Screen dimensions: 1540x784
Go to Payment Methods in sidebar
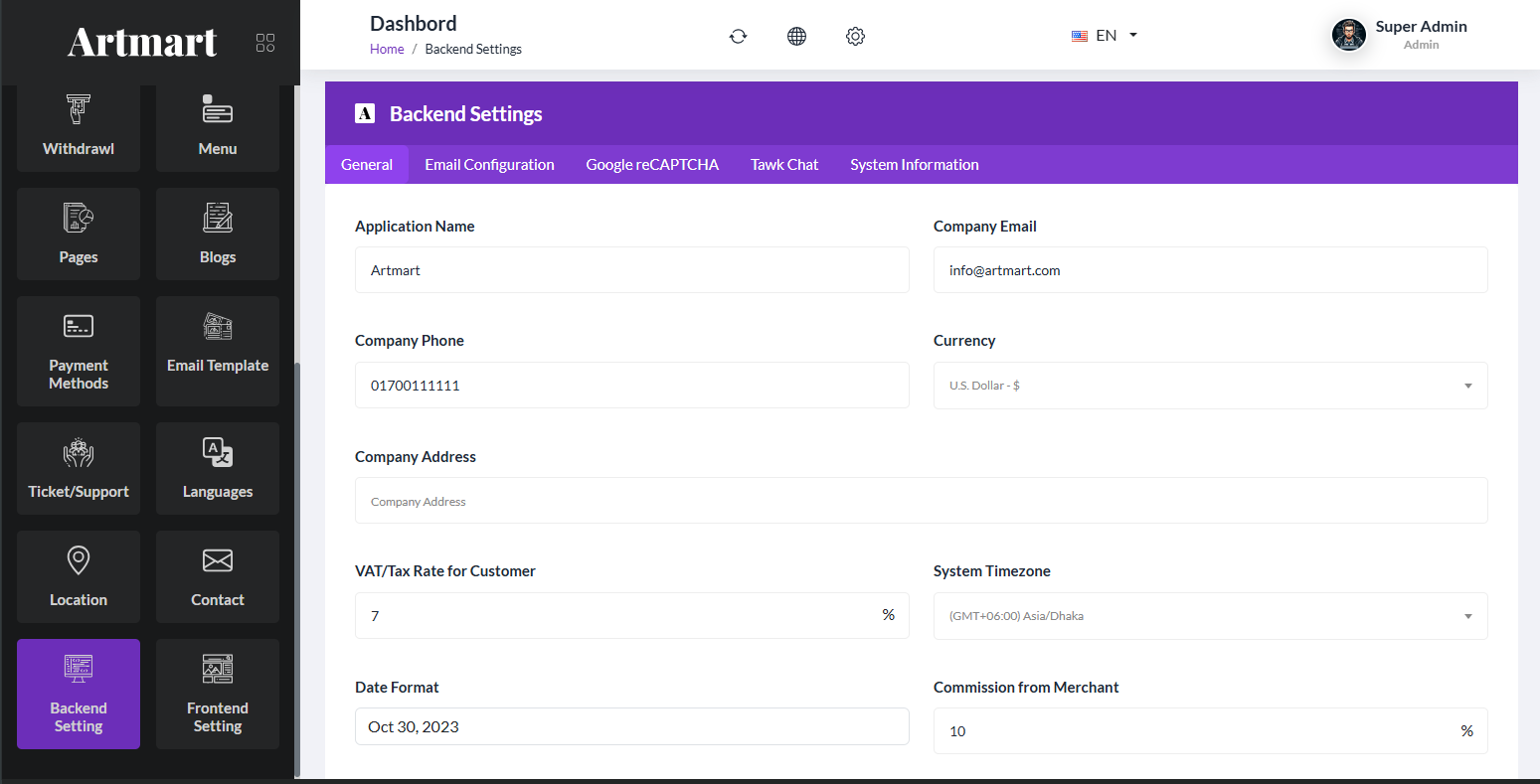pyautogui.click(x=79, y=351)
